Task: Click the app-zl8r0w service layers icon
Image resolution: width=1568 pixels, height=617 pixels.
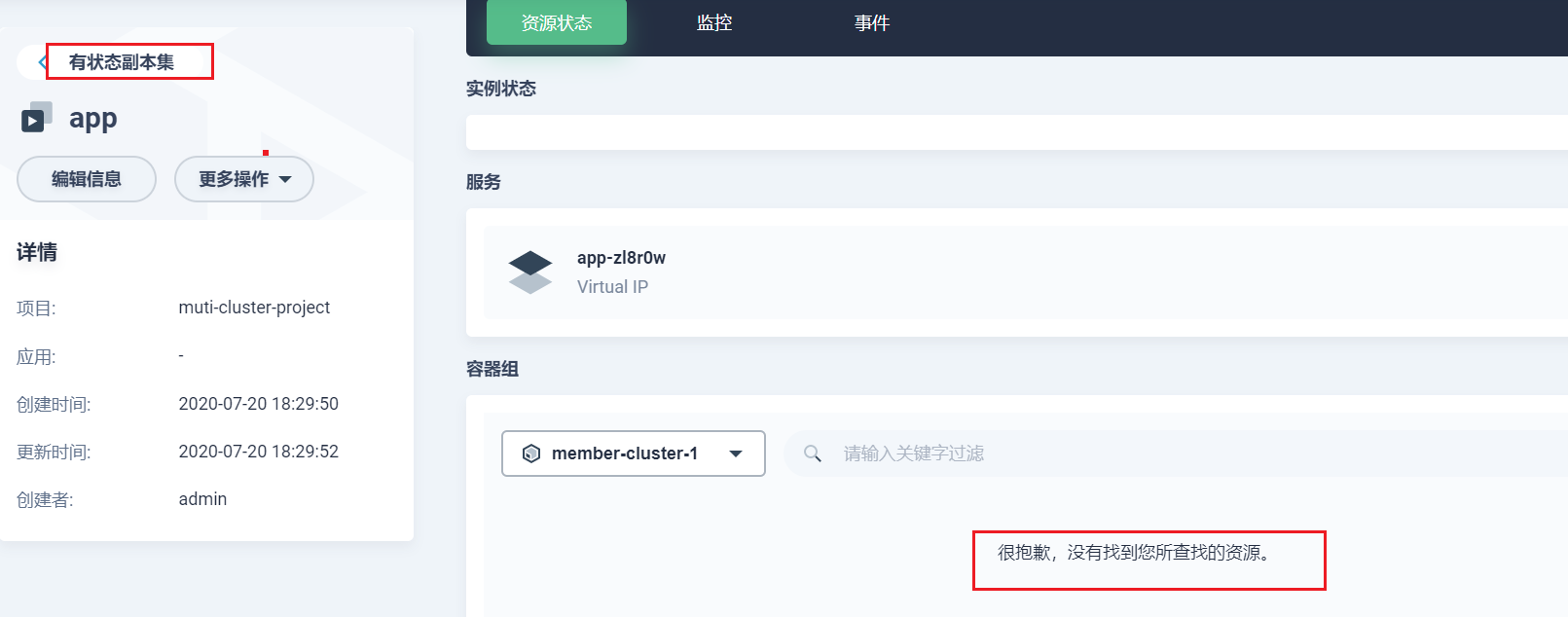Action: (x=530, y=272)
